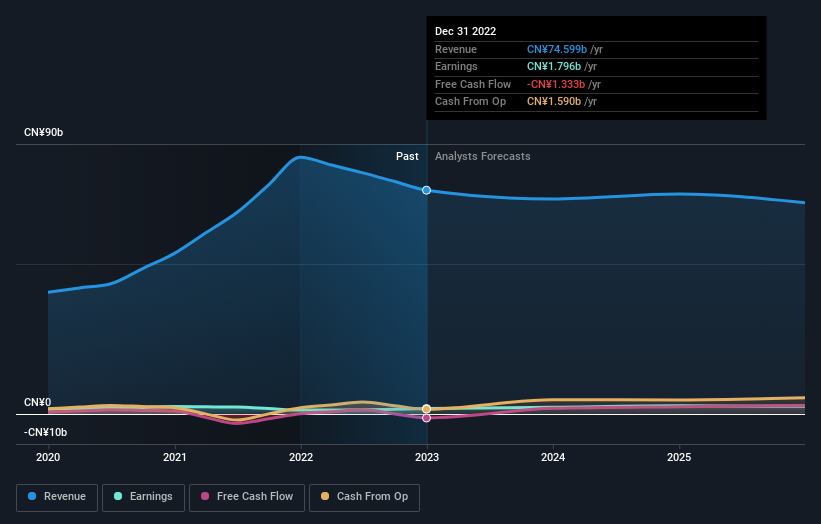Click the CN¥90b y-axis label
Image resolution: width=821 pixels, height=524 pixels.
(x=43, y=132)
